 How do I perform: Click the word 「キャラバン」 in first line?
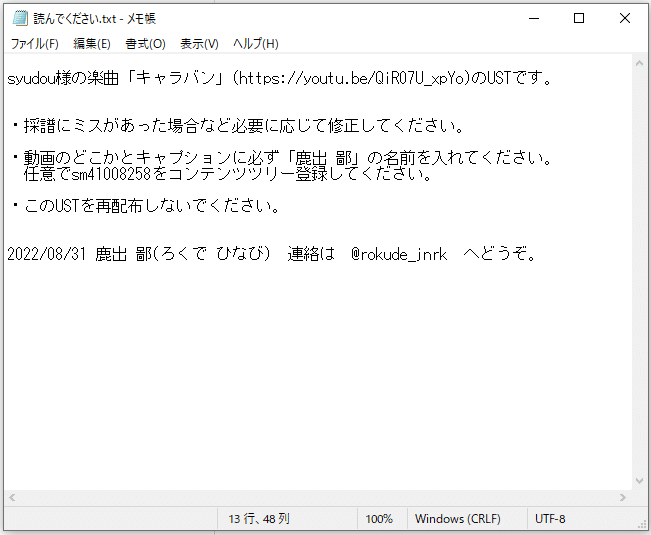click(176, 78)
